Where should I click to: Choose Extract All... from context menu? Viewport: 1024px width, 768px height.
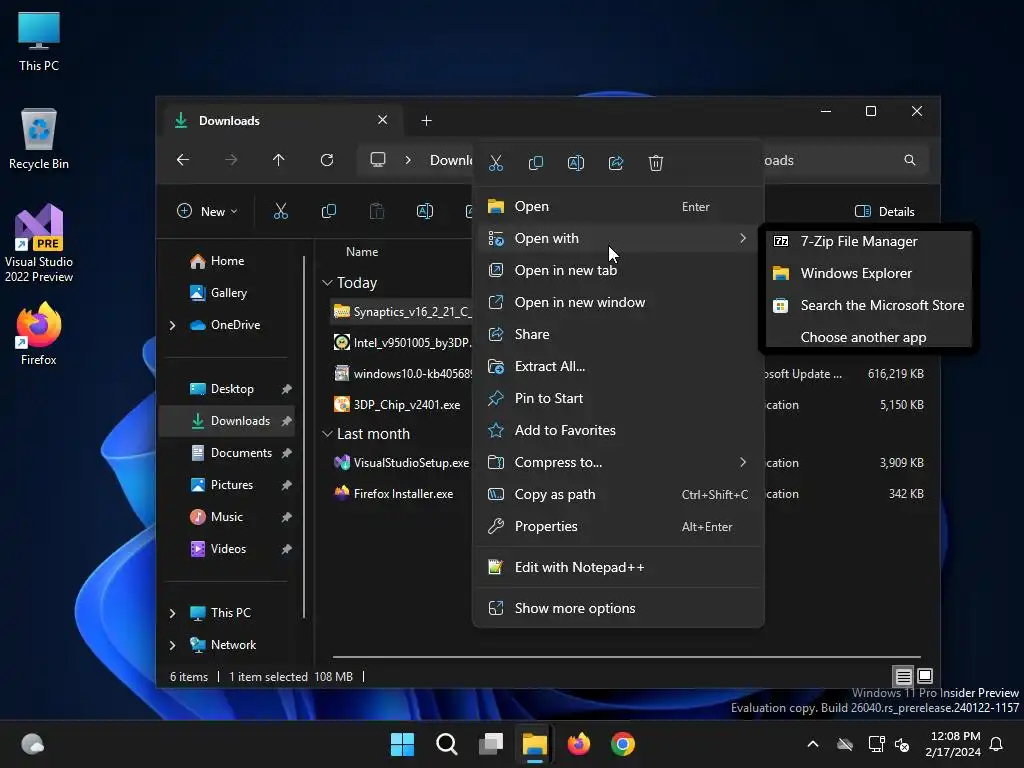tap(618, 366)
